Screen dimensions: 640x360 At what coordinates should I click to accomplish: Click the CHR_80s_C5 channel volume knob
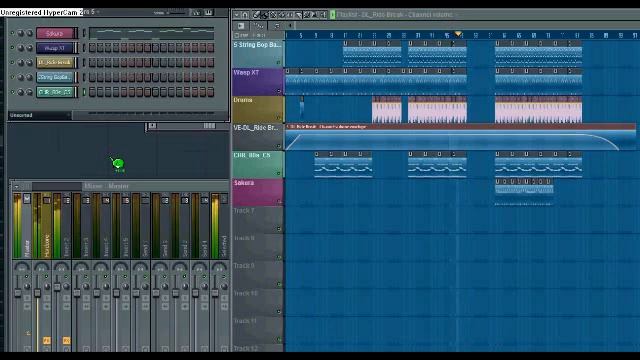point(29,92)
